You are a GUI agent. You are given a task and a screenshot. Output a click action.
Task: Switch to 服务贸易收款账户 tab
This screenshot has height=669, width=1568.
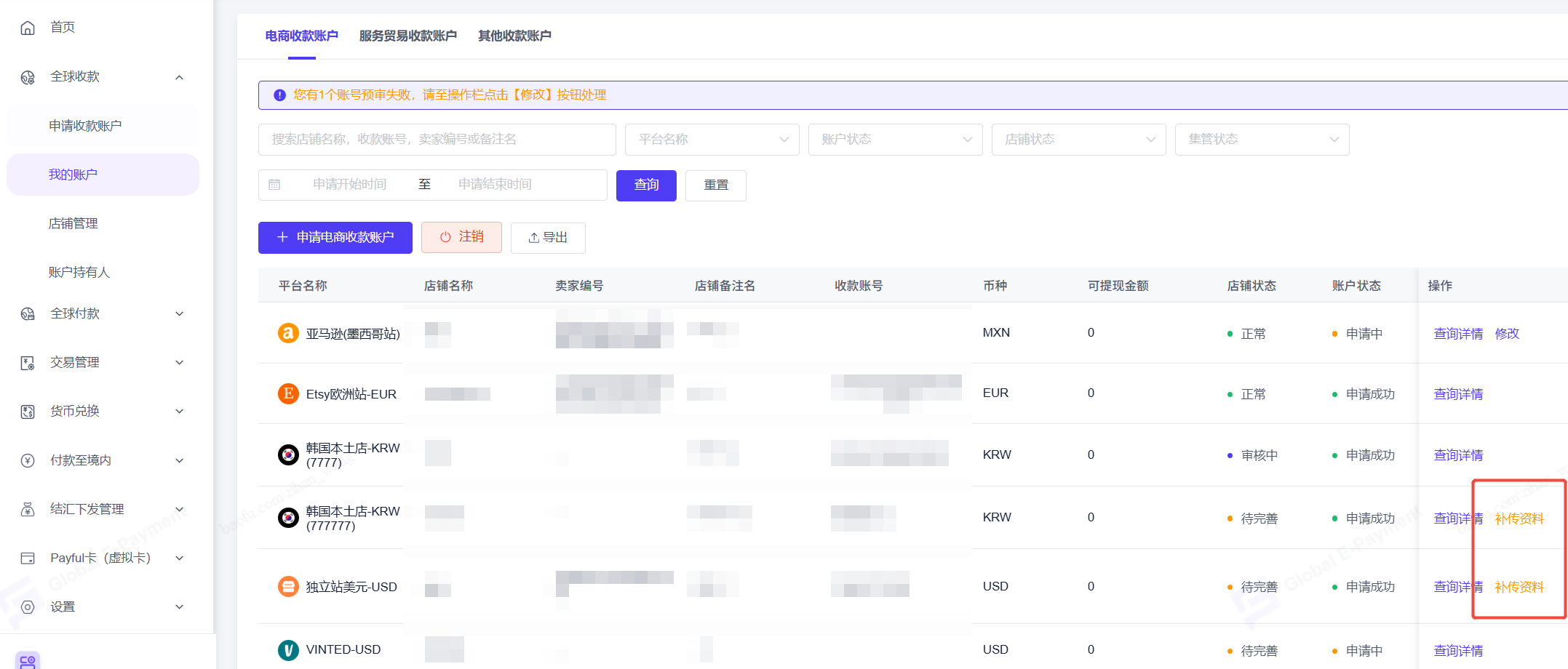coord(407,36)
